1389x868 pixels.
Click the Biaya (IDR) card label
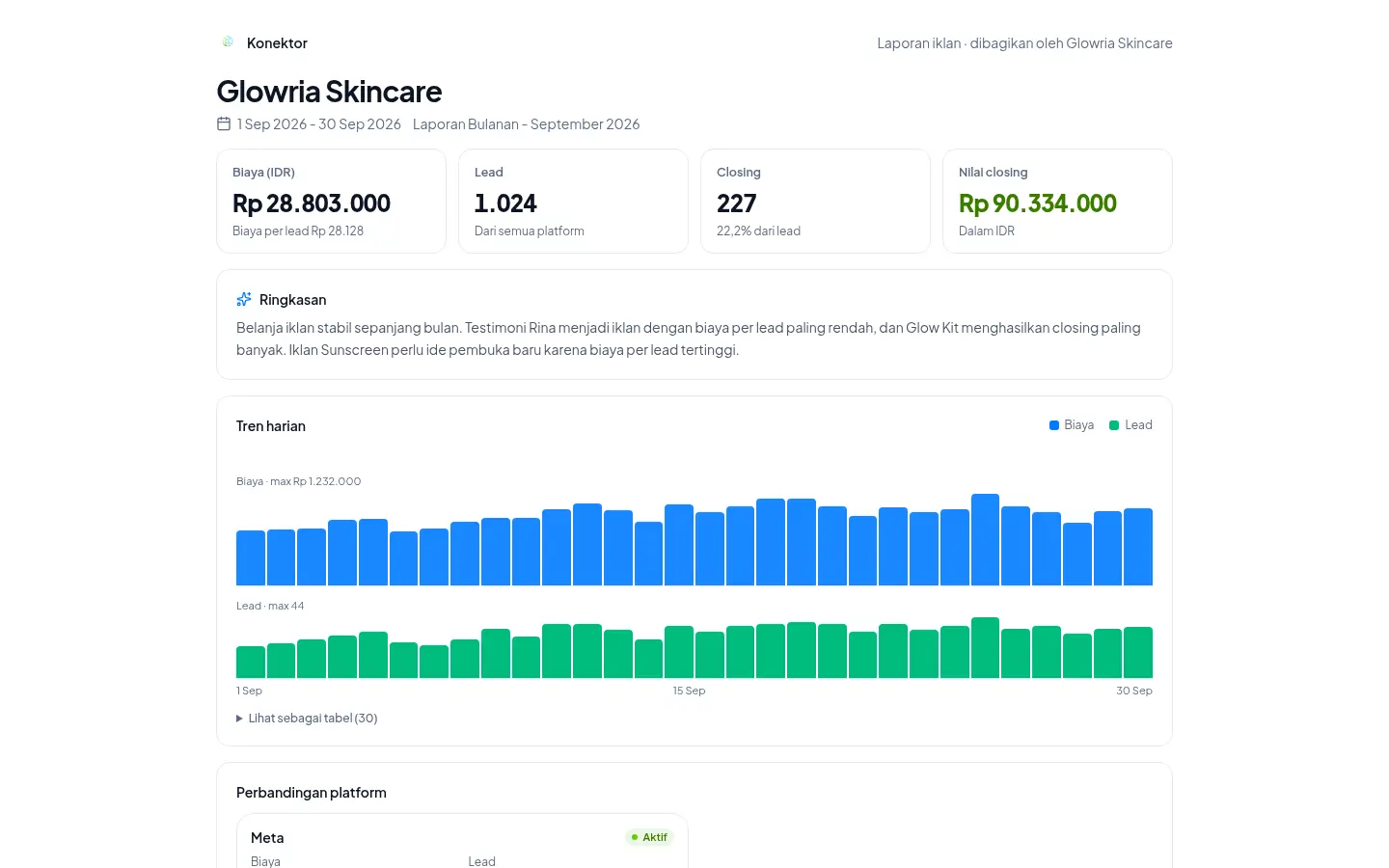click(263, 173)
